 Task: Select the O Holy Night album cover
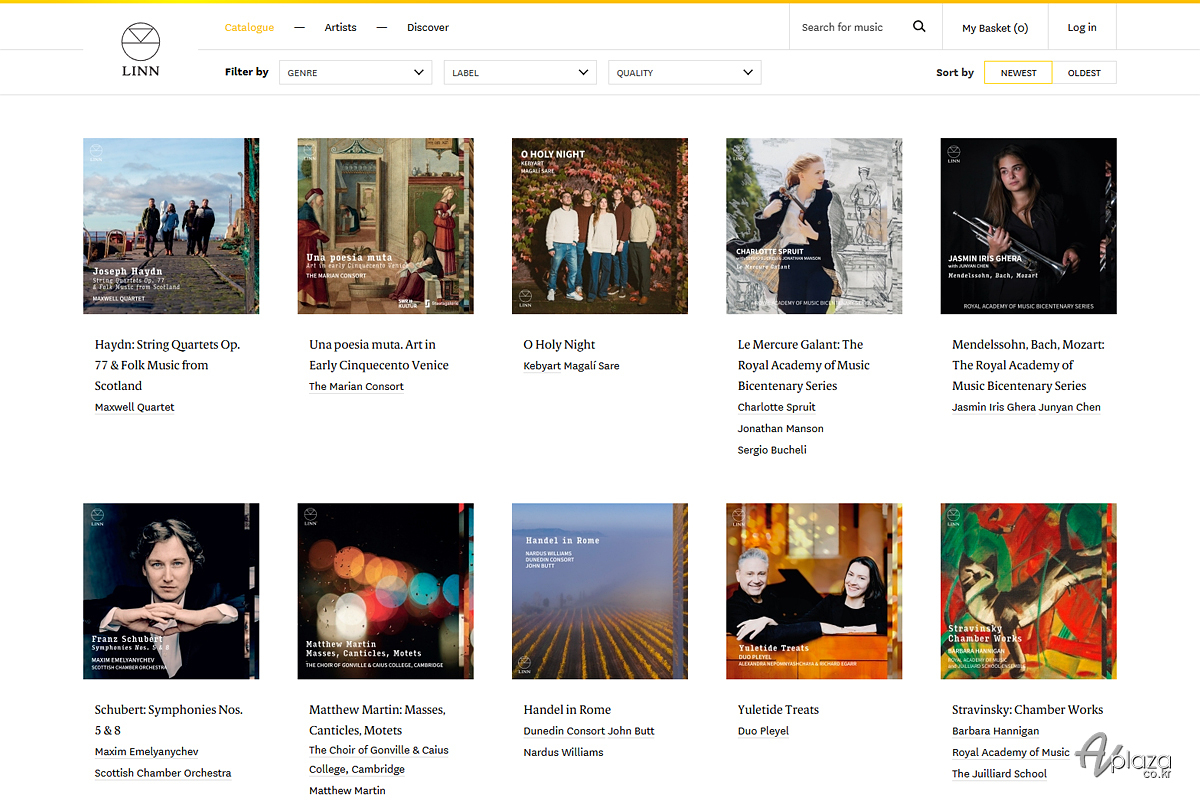599,226
